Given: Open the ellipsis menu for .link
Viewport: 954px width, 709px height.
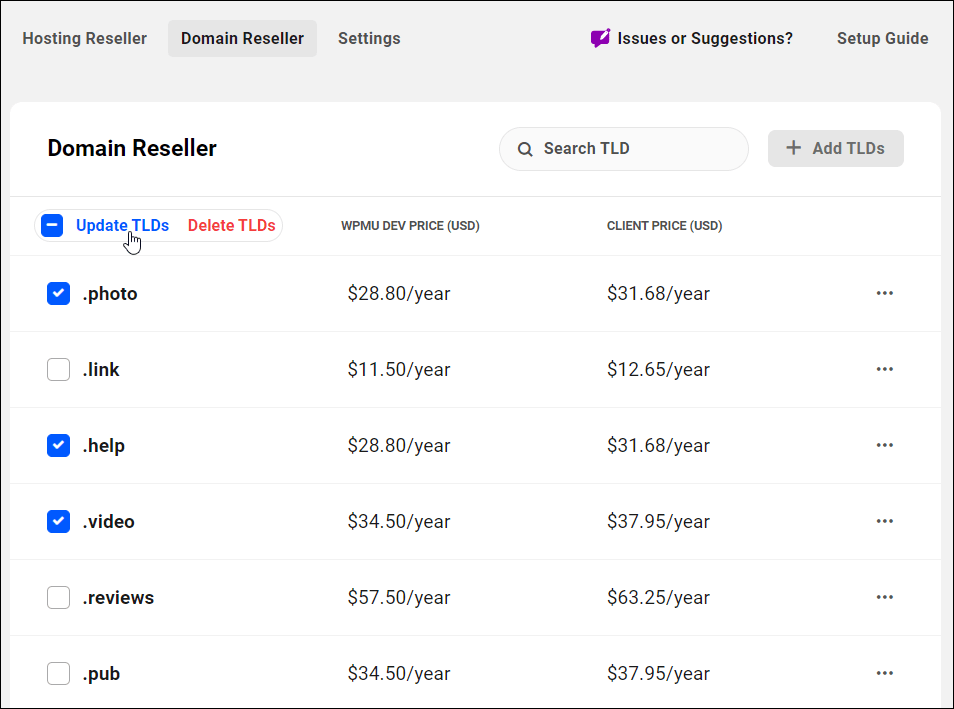Looking at the screenshot, I should click(x=884, y=369).
